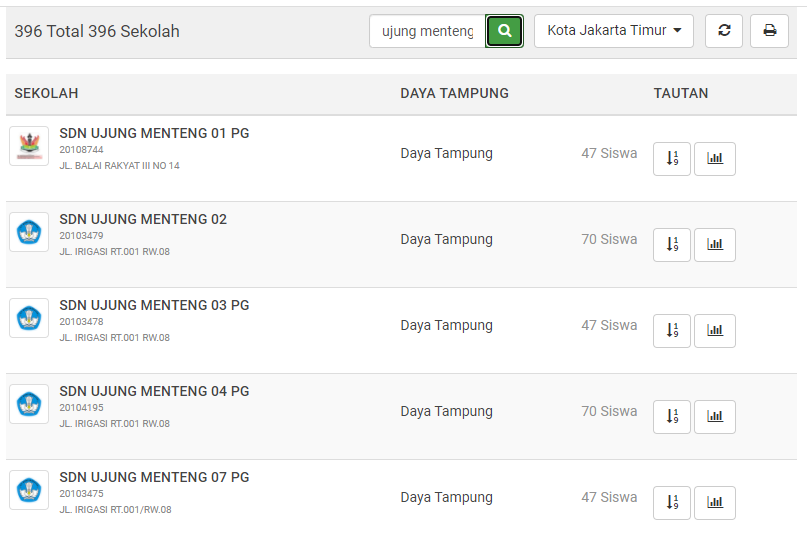Click 'Daya Tampung' label in SDN Ujung Menteng 02 row
This screenshot has width=807, height=548.
coord(447,240)
